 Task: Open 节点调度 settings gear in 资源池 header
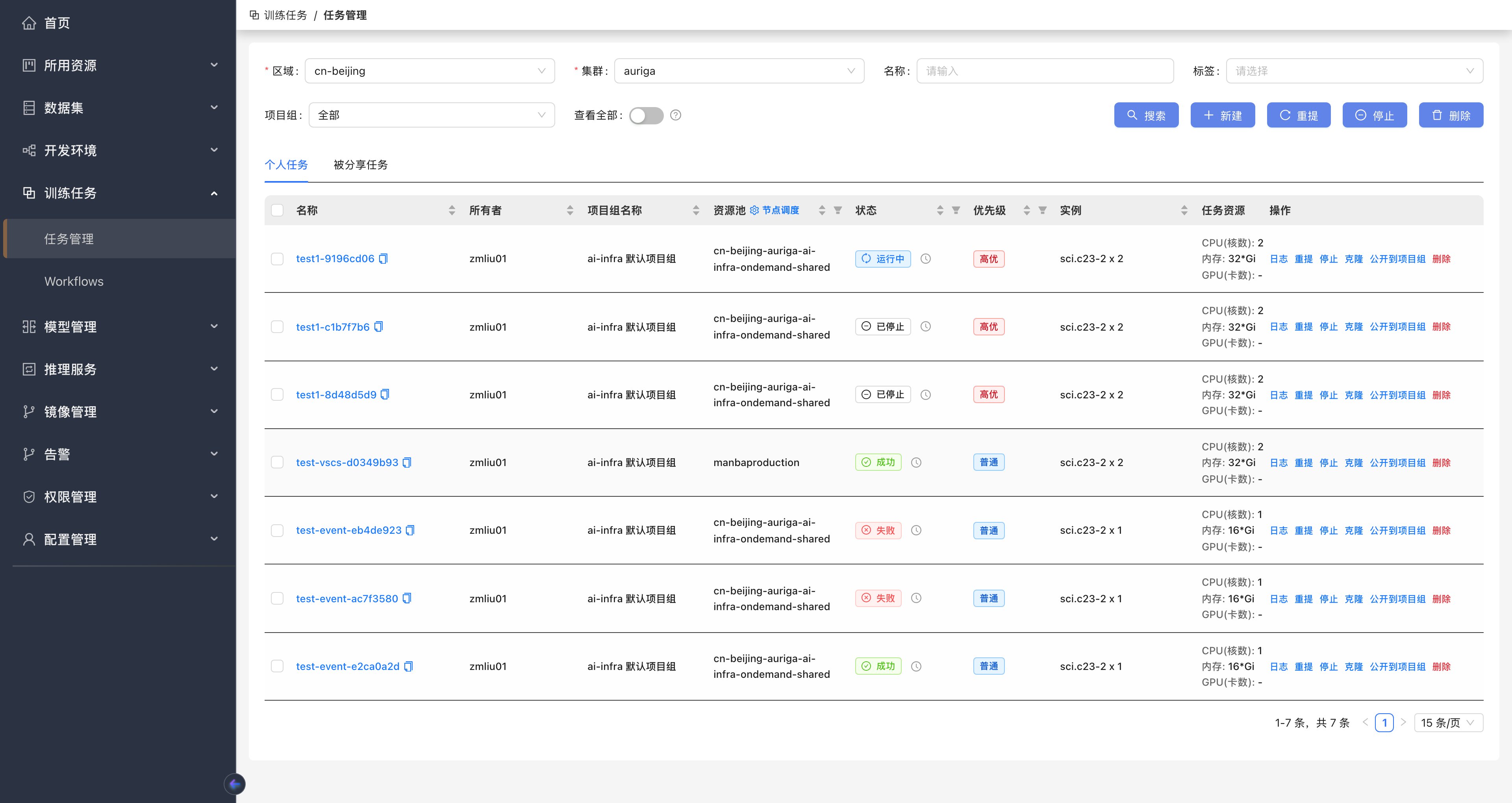[x=754, y=210]
